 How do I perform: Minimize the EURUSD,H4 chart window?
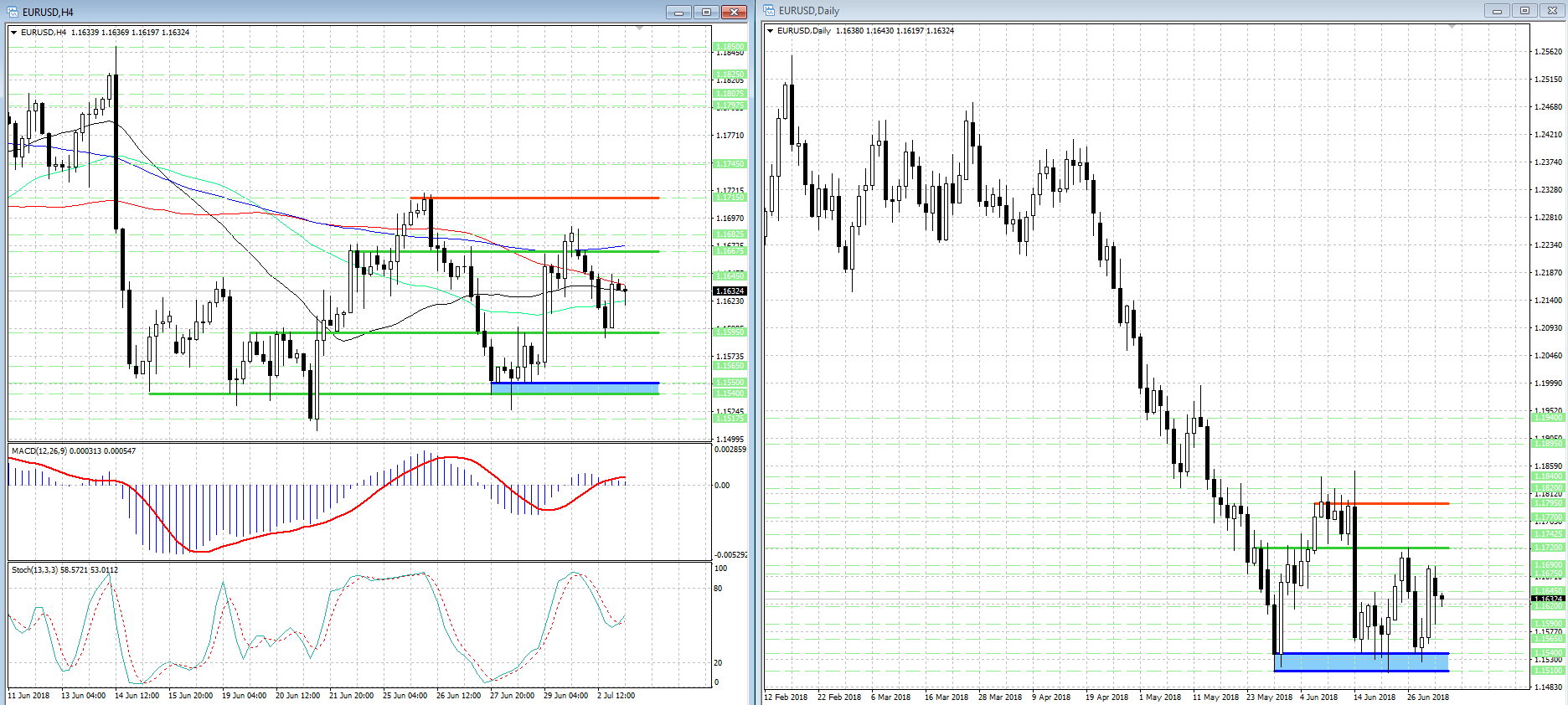point(678,12)
